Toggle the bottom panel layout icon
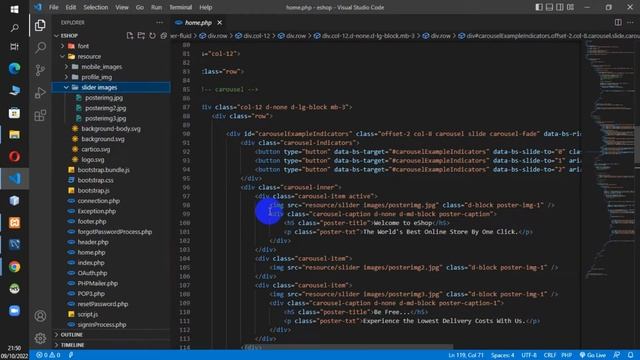The height and width of the screenshot is (360, 640). (549, 7)
